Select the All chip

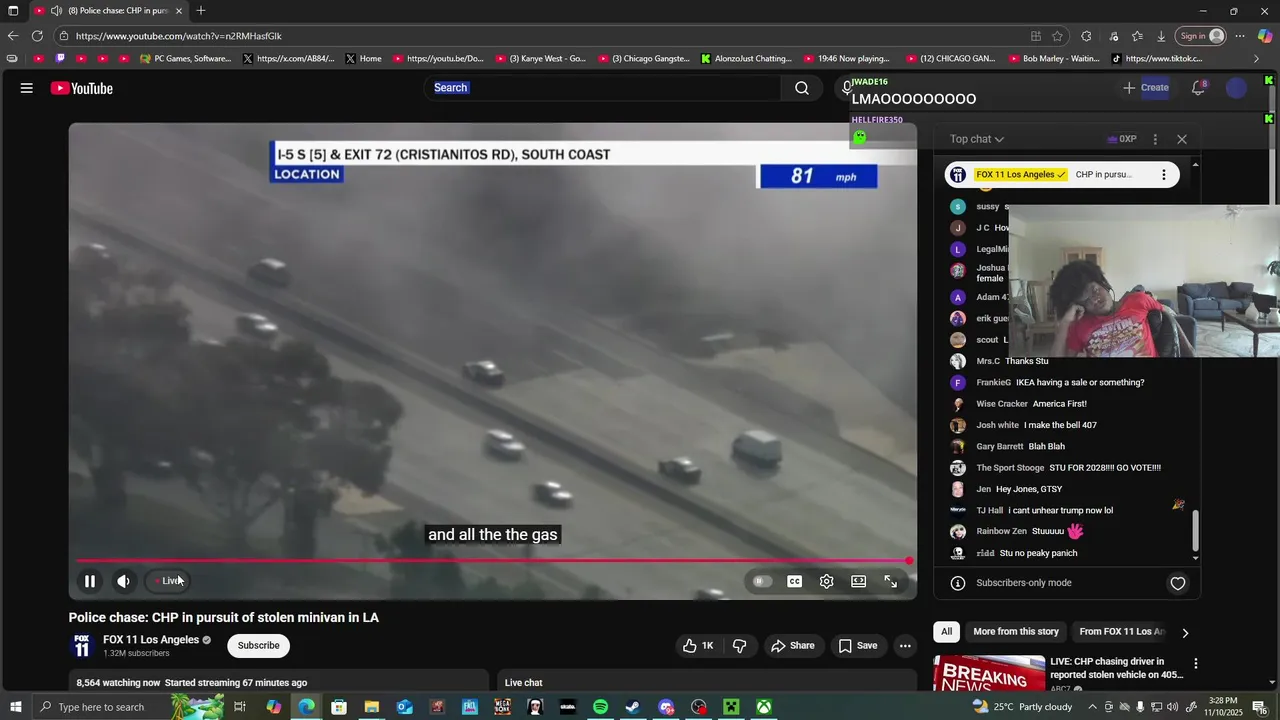tap(946, 632)
